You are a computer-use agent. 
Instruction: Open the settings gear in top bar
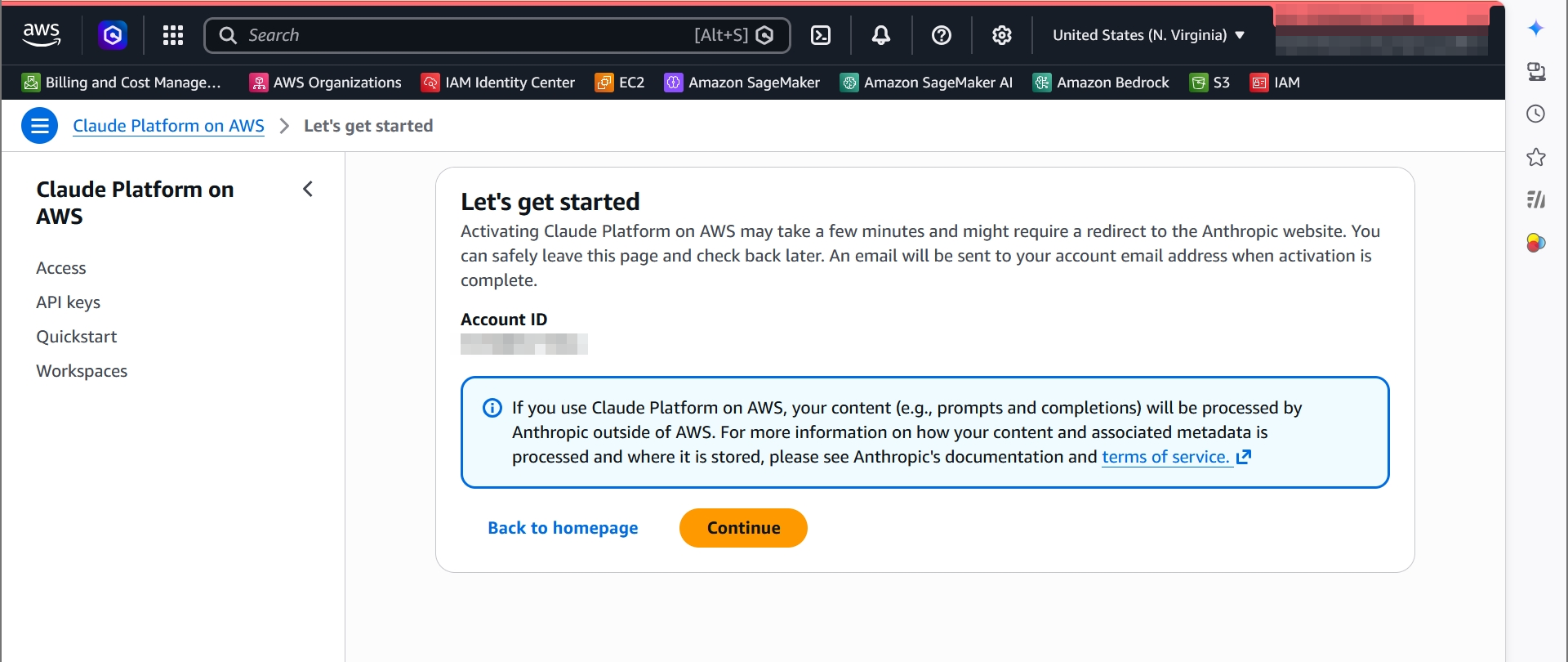point(1002,35)
